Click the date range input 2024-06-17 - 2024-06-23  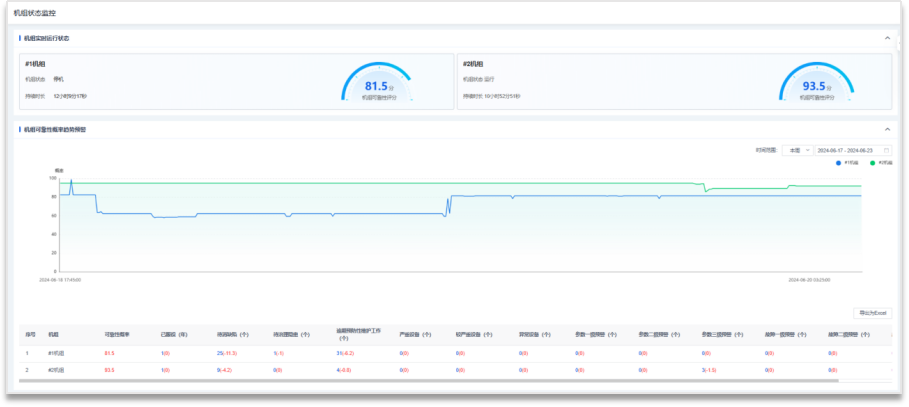click(x=846, y=150)
